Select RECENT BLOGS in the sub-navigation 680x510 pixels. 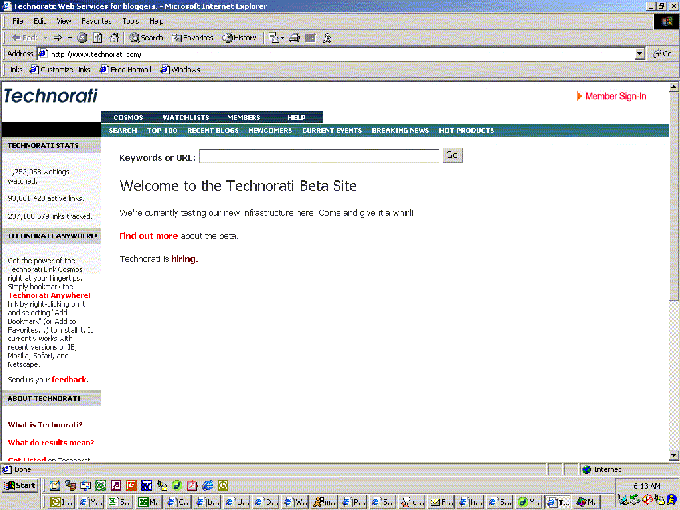pos(213,131)
